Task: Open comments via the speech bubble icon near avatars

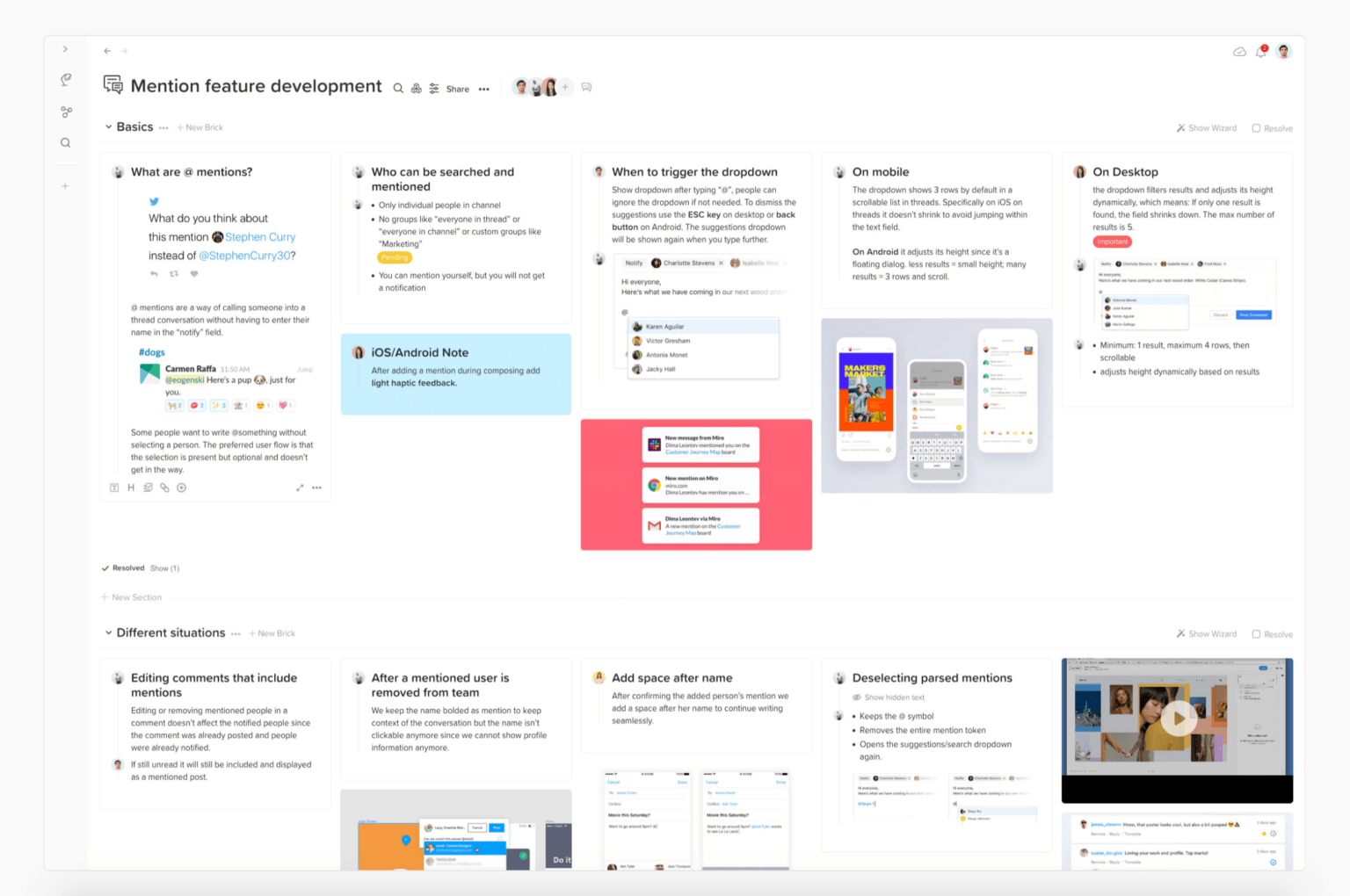Action: coord(586,87)
